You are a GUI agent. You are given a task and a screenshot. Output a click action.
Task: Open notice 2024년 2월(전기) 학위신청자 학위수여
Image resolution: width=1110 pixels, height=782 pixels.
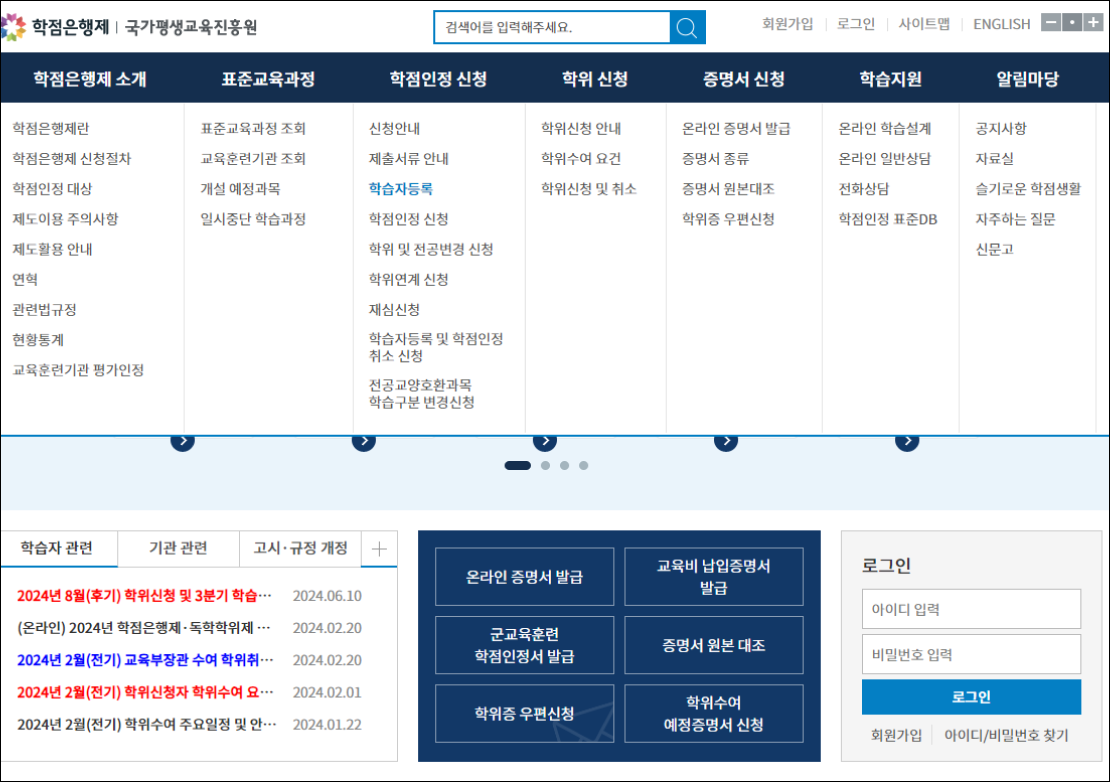[x=145, y=692]
